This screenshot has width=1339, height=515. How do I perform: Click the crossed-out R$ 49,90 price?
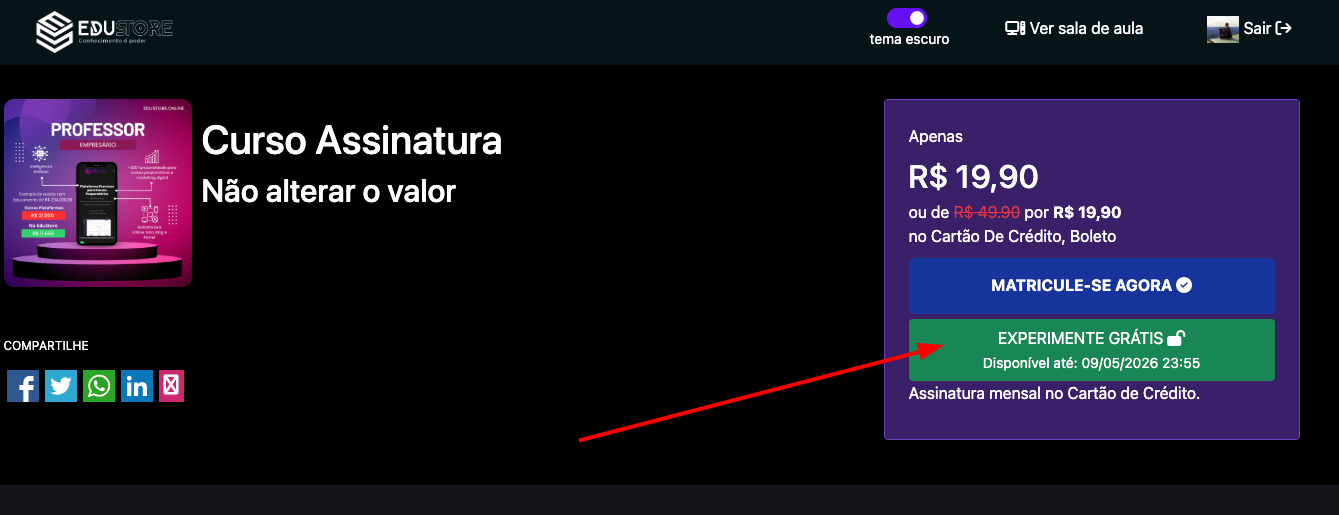click(x=986, y=212)
